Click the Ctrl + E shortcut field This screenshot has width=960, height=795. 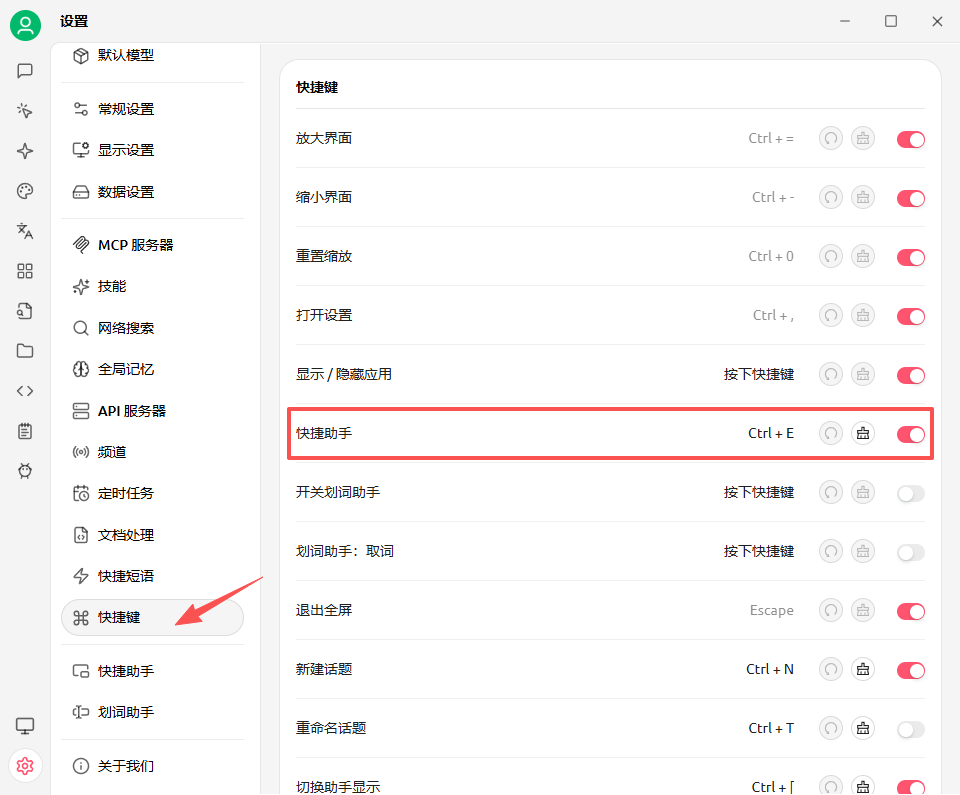771,433
